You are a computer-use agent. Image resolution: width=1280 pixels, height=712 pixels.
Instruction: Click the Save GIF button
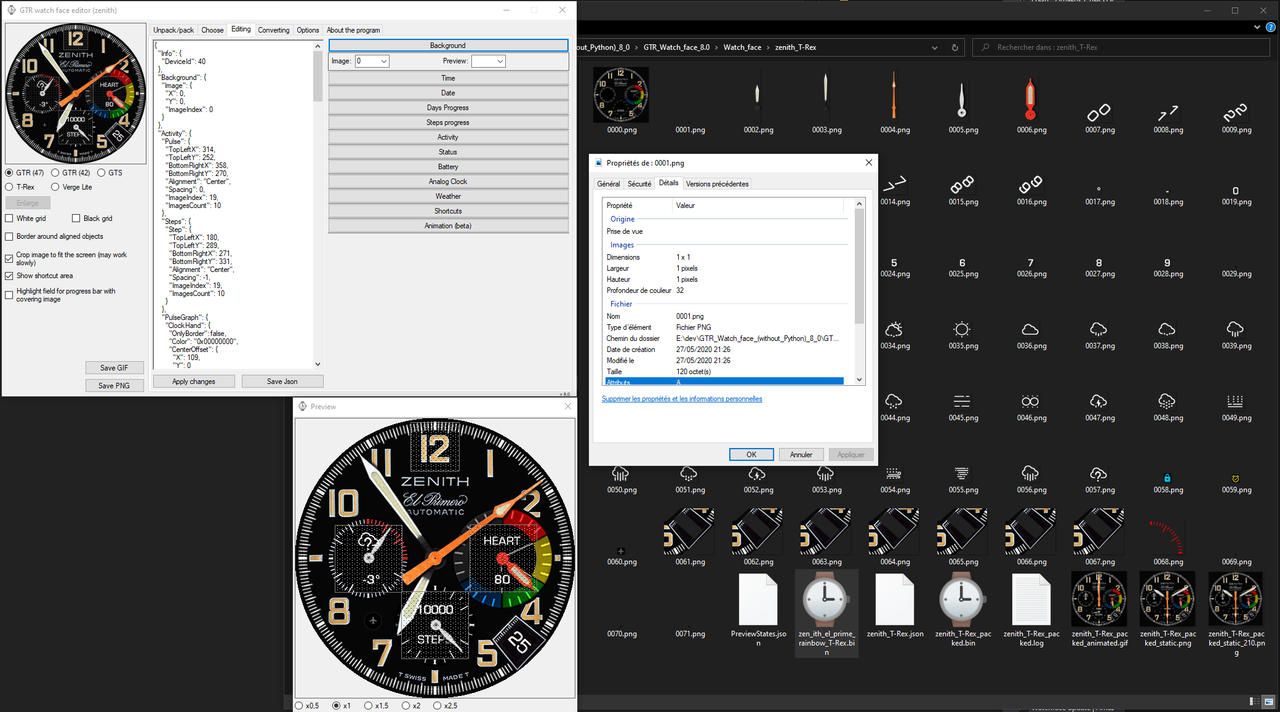click(114, 368)
